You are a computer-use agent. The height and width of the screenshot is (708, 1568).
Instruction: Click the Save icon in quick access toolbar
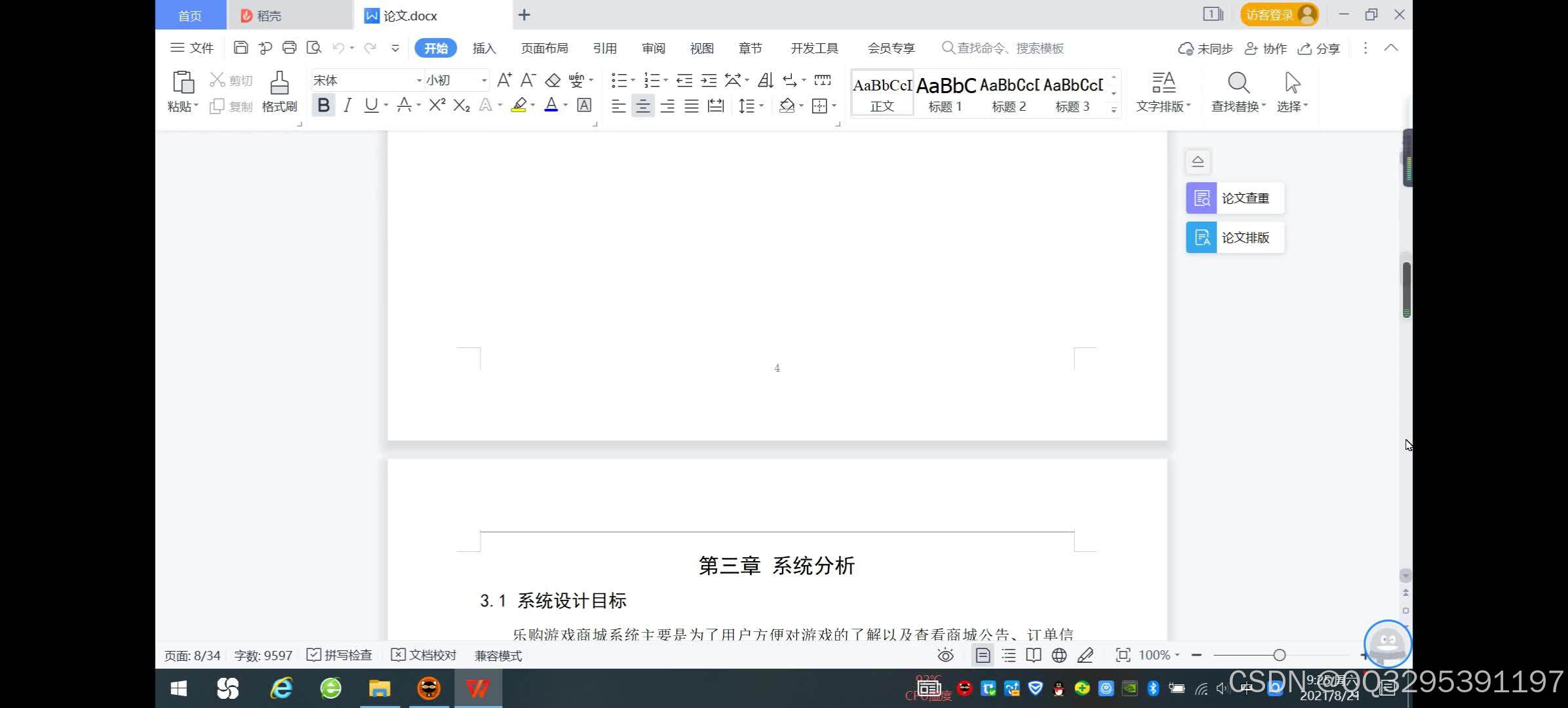coord(241,48)
